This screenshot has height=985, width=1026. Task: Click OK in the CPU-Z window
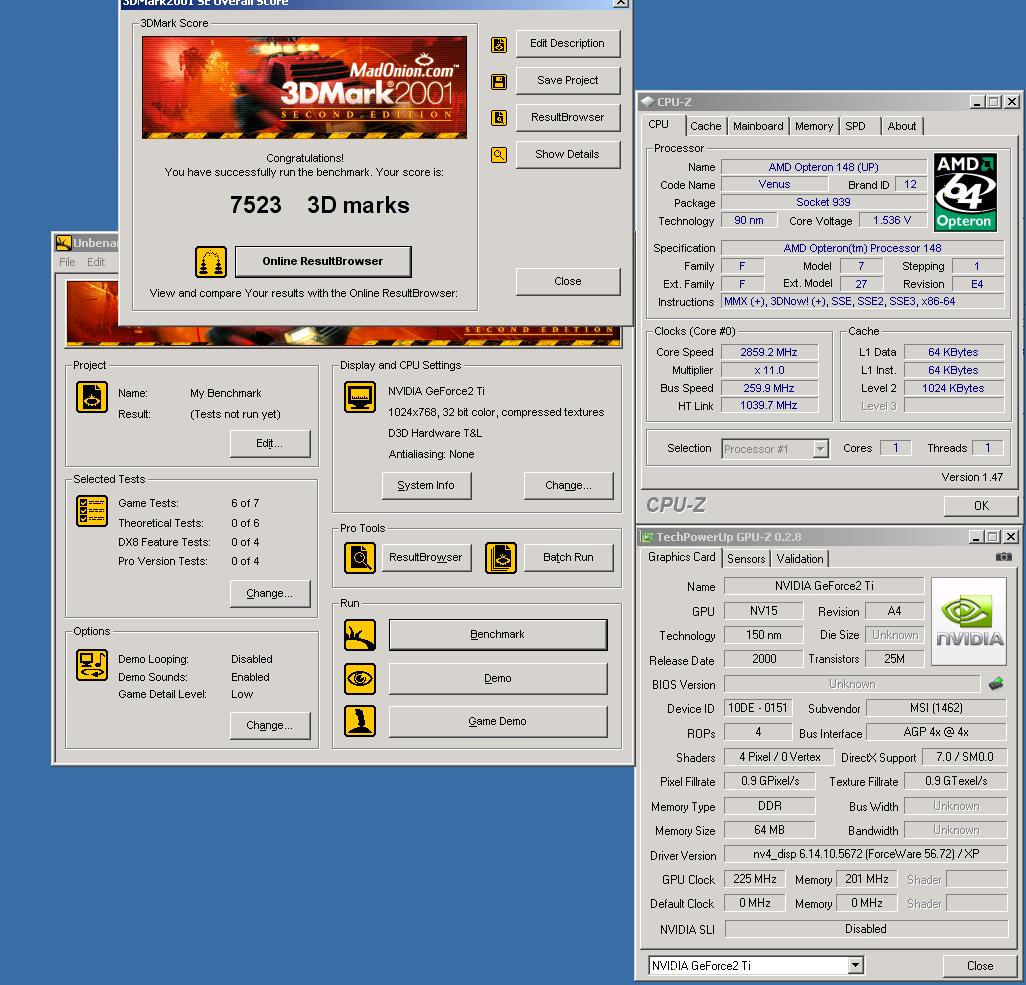click(x=981, y=505)
